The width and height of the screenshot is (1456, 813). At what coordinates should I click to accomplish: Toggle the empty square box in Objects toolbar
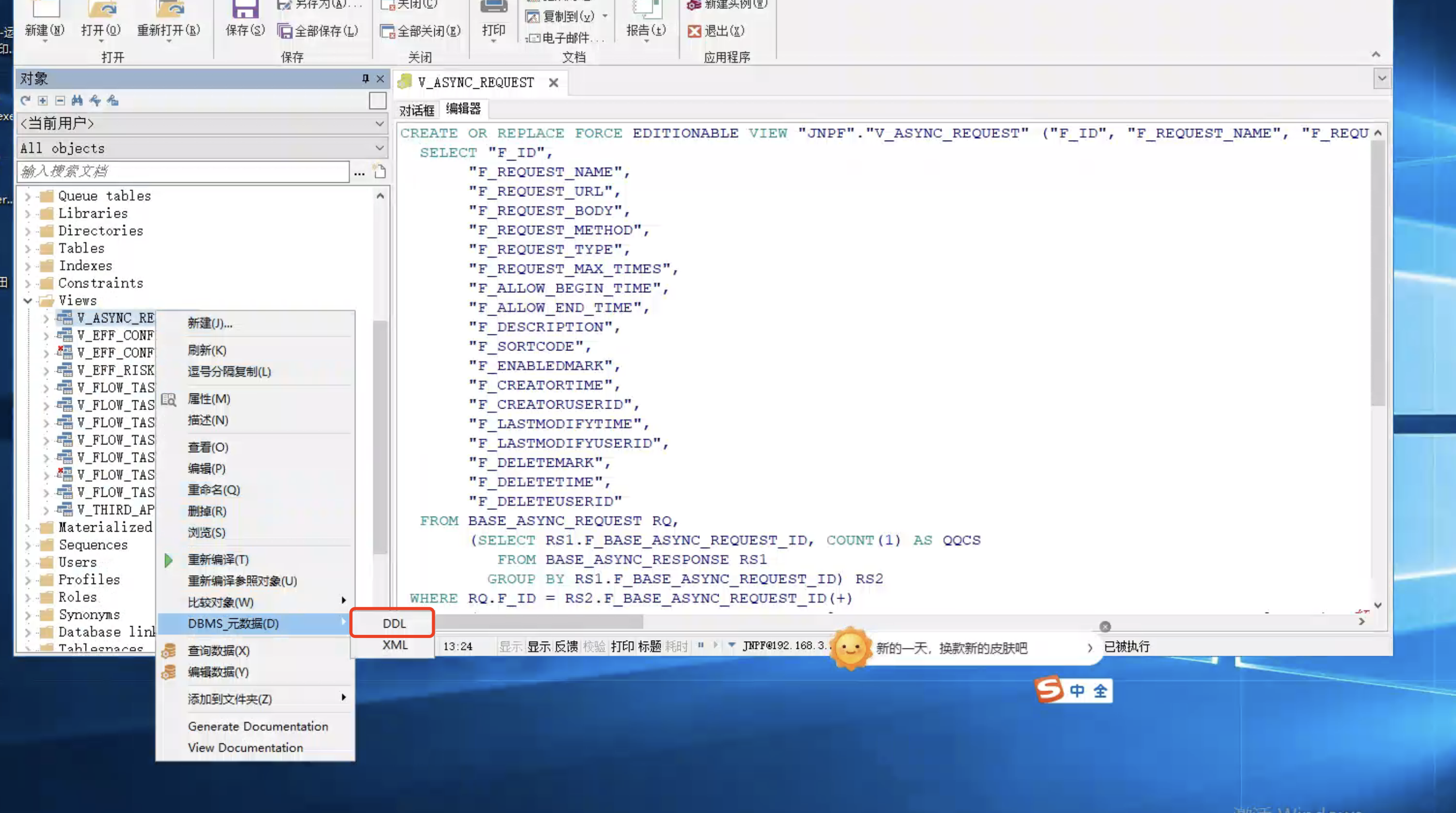click(377, 101)
